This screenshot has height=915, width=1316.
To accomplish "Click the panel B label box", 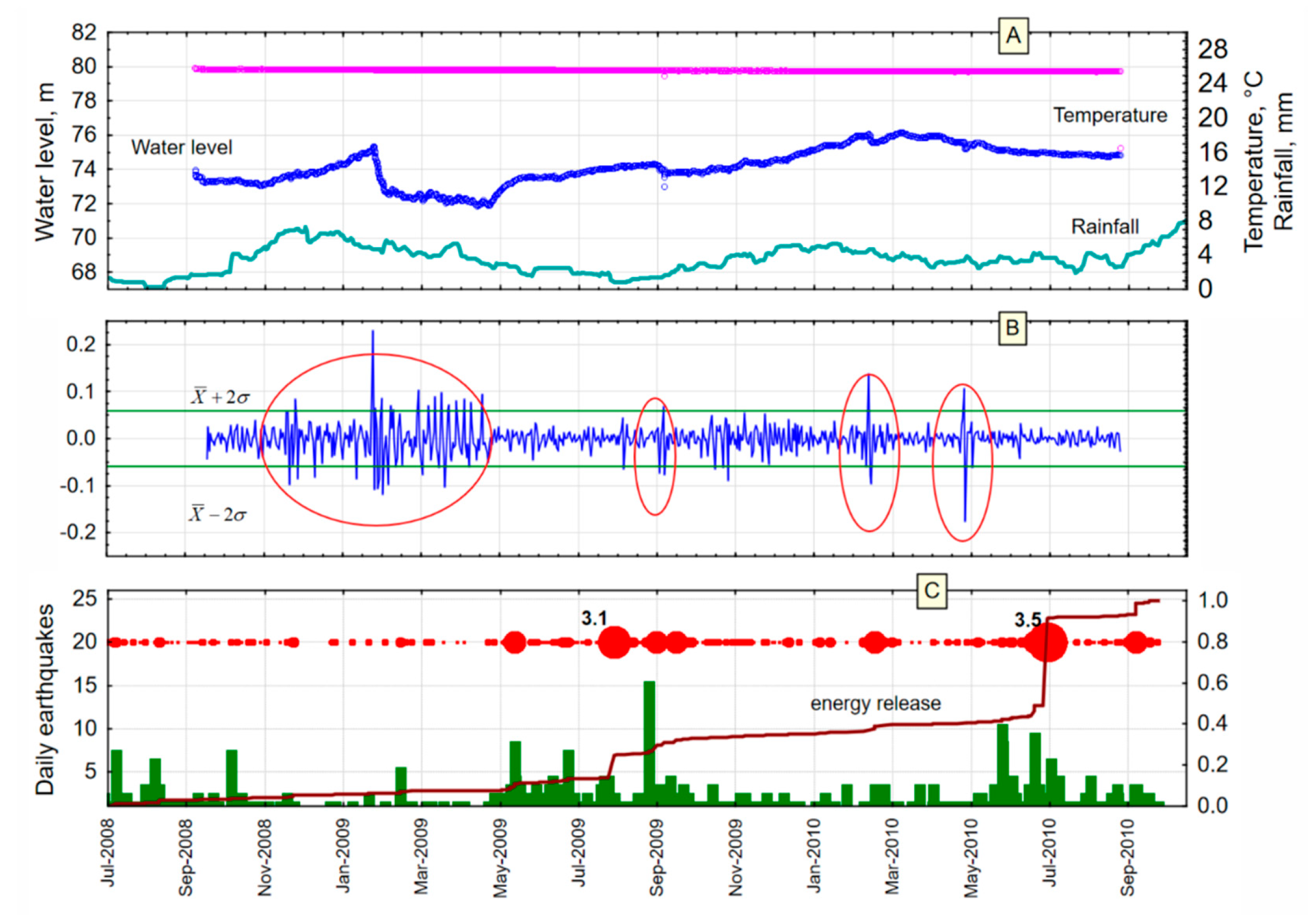I will click(1012, 328).
